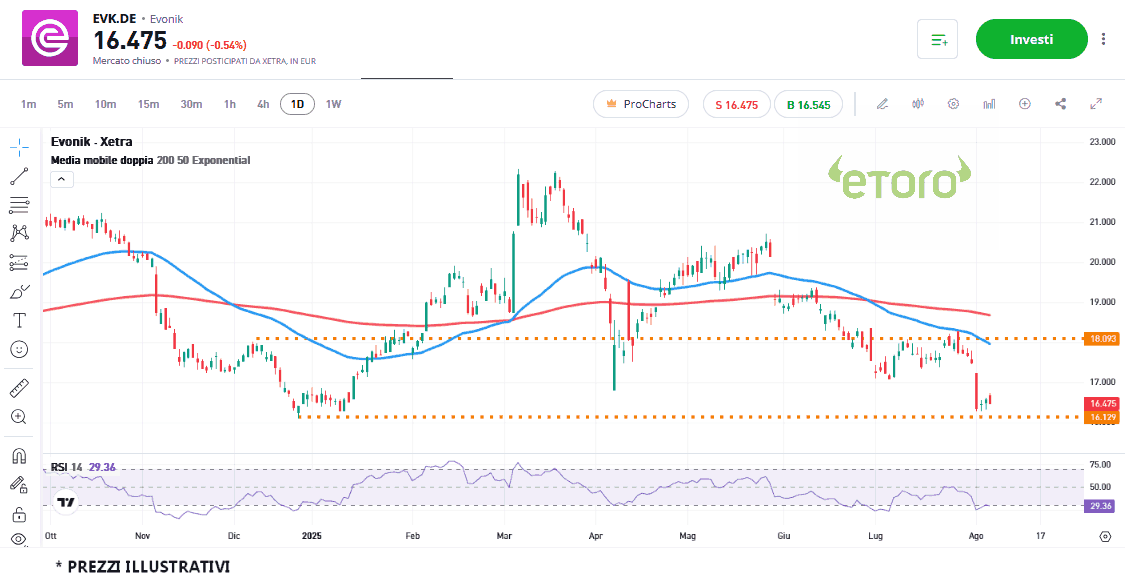
Task: Open the add-to-watchlist list menu
Action: [937, 39]
